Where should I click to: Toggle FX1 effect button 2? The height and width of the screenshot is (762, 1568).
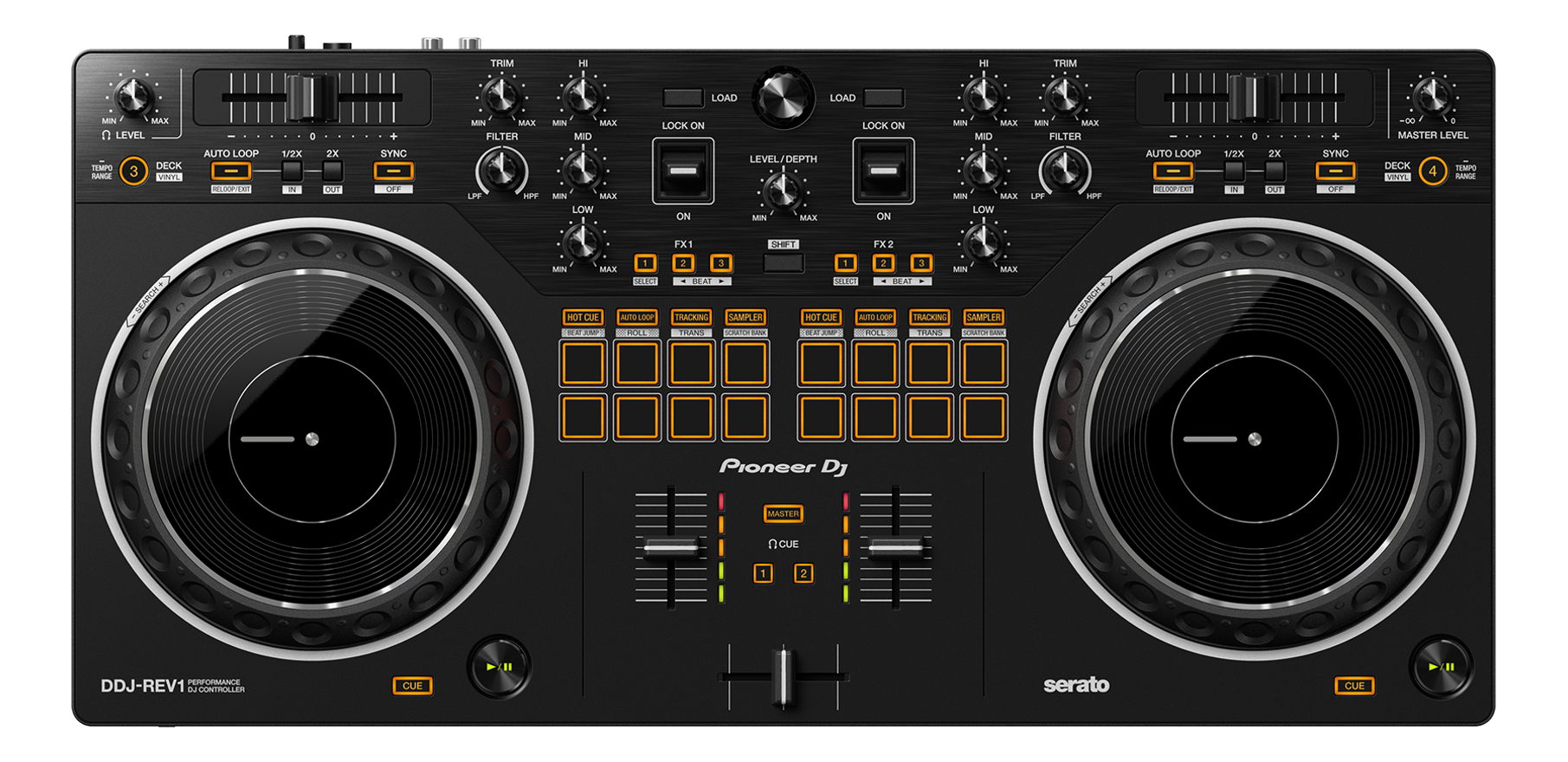coord(683,263)
